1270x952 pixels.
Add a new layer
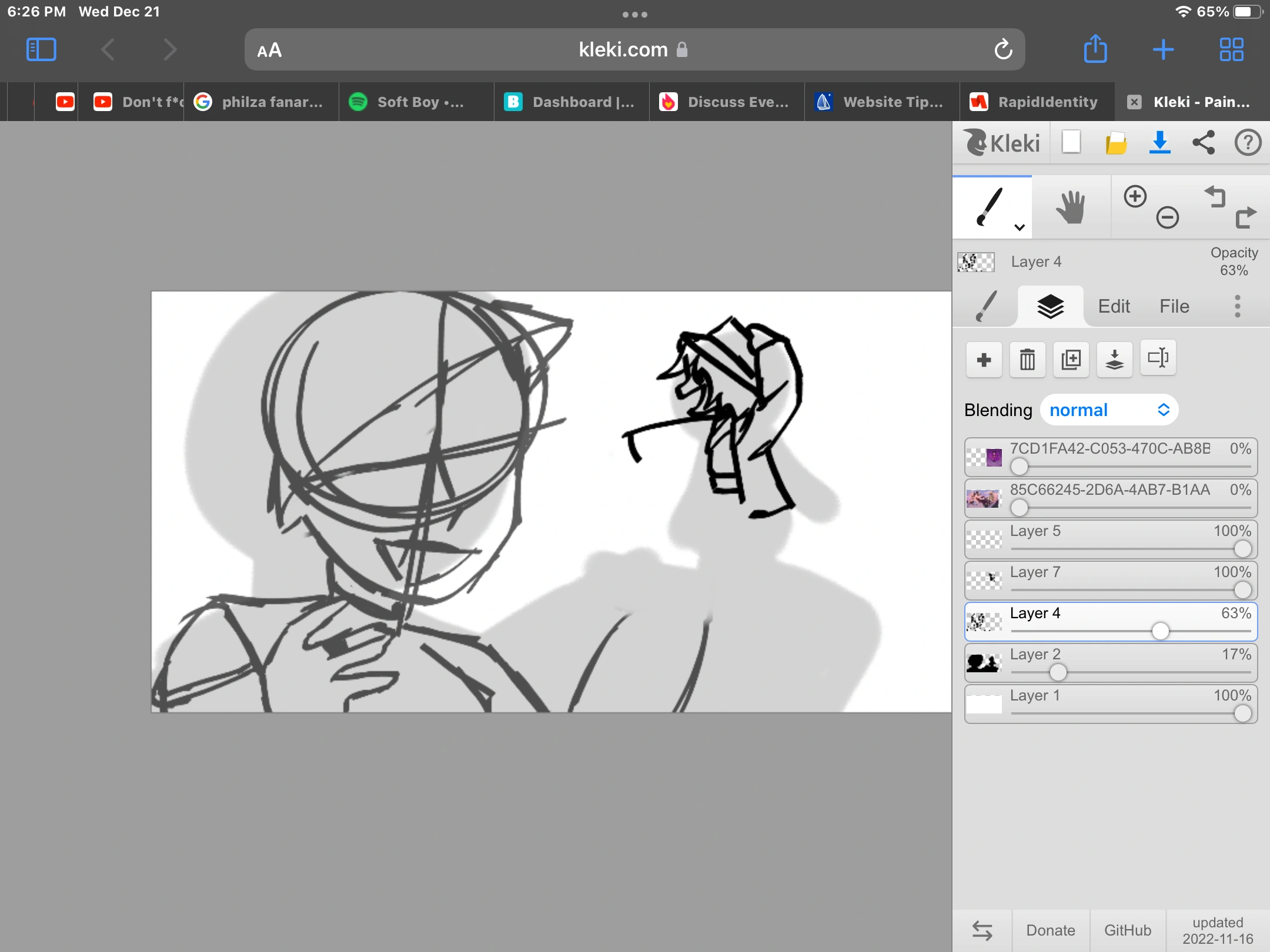coord(984,360)
